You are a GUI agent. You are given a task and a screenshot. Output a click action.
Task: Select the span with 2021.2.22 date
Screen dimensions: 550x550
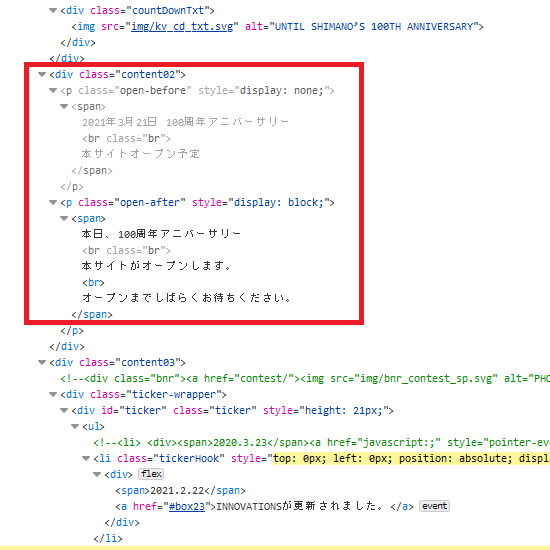pyautogui.click(x=180, y=490)
